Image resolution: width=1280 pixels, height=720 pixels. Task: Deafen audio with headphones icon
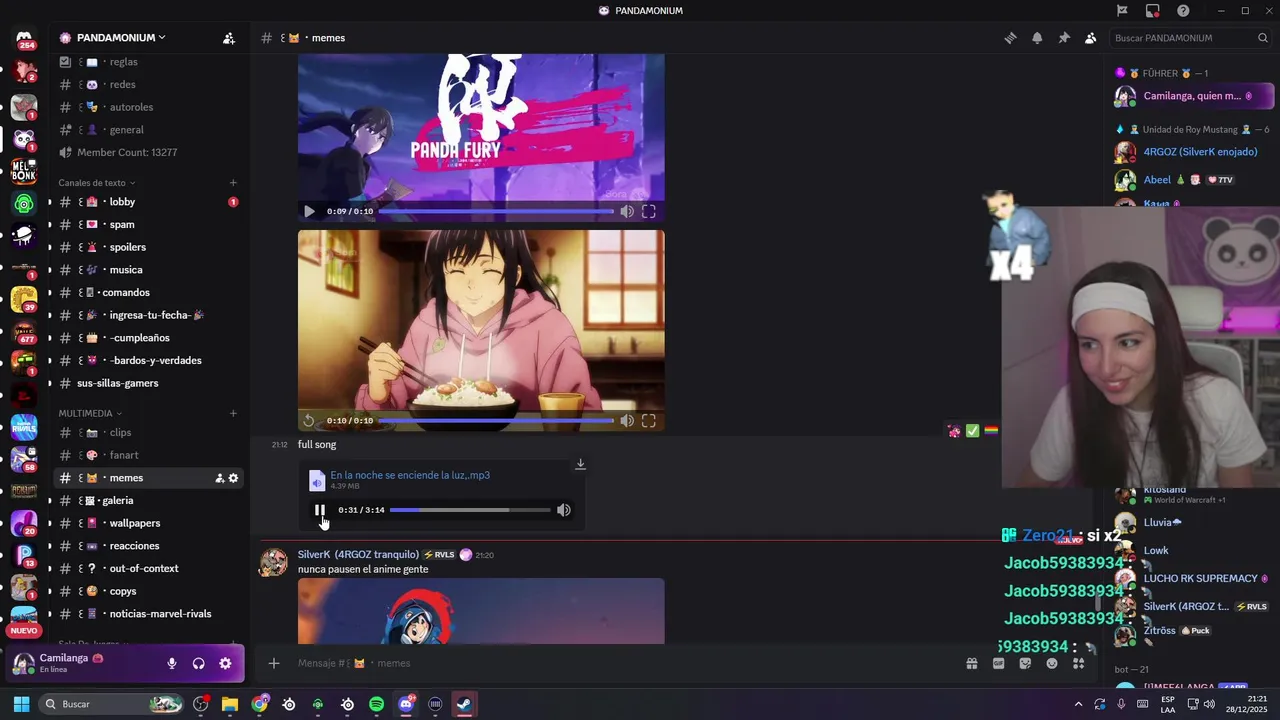coord(198,663)
